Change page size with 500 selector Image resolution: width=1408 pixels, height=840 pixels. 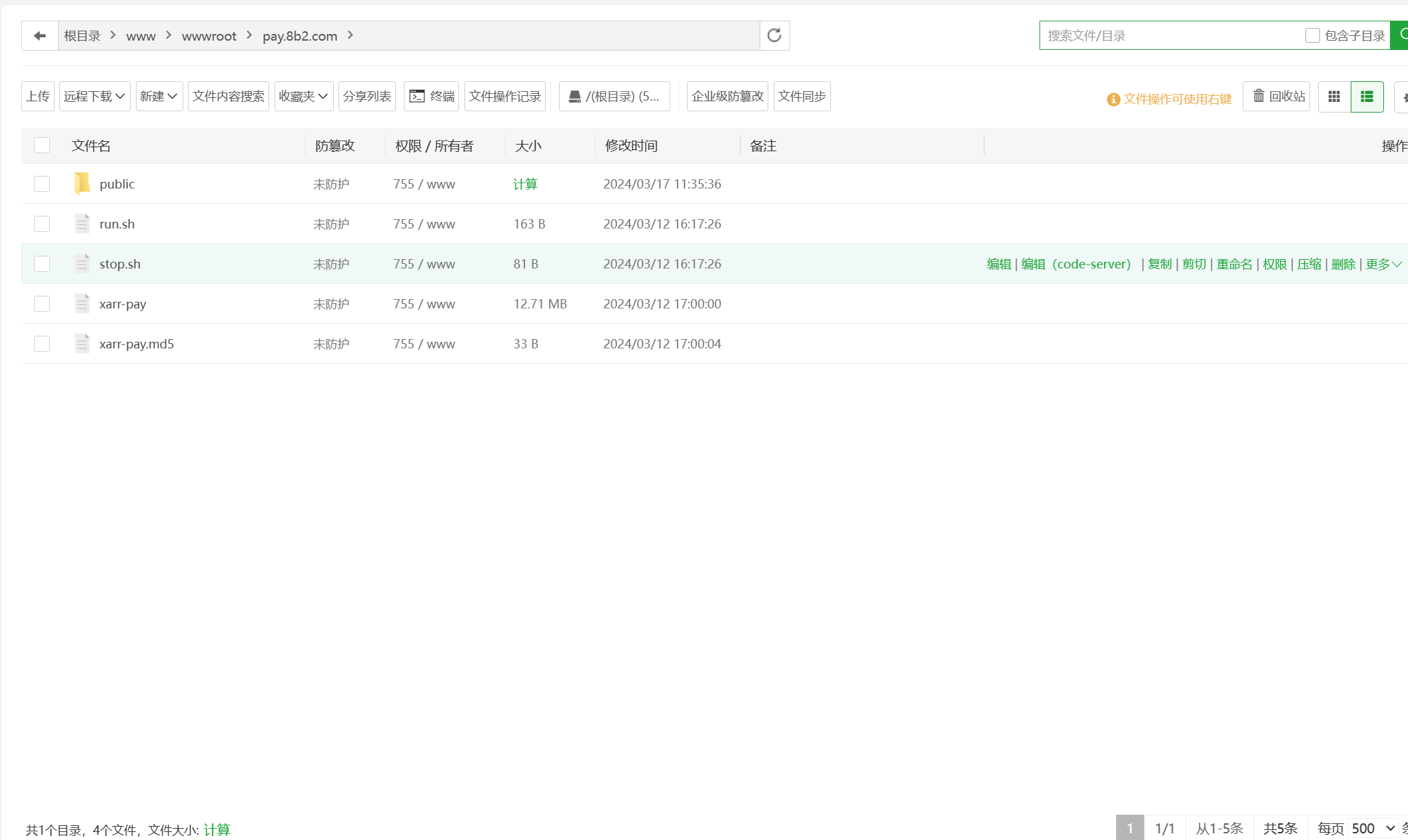pos(1368,828)
